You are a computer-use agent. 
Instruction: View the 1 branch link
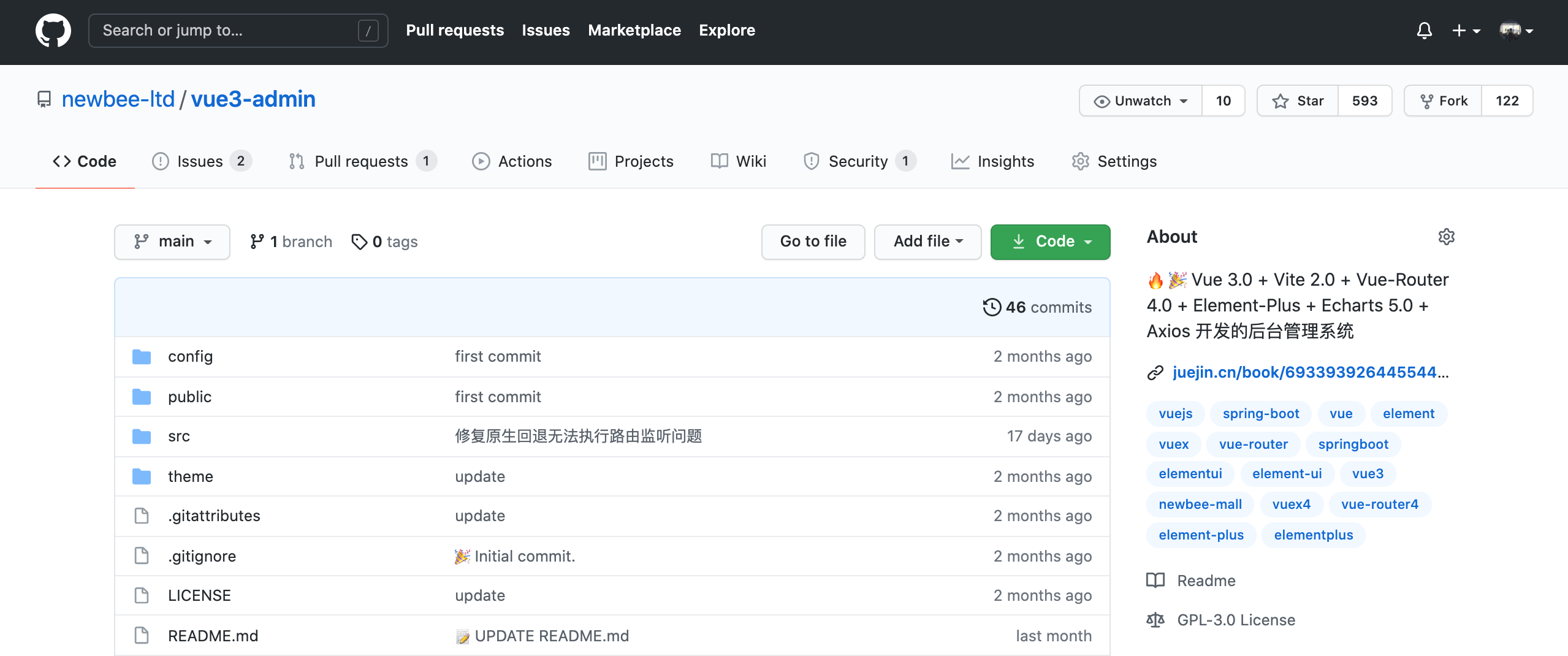tap(291, 242)
